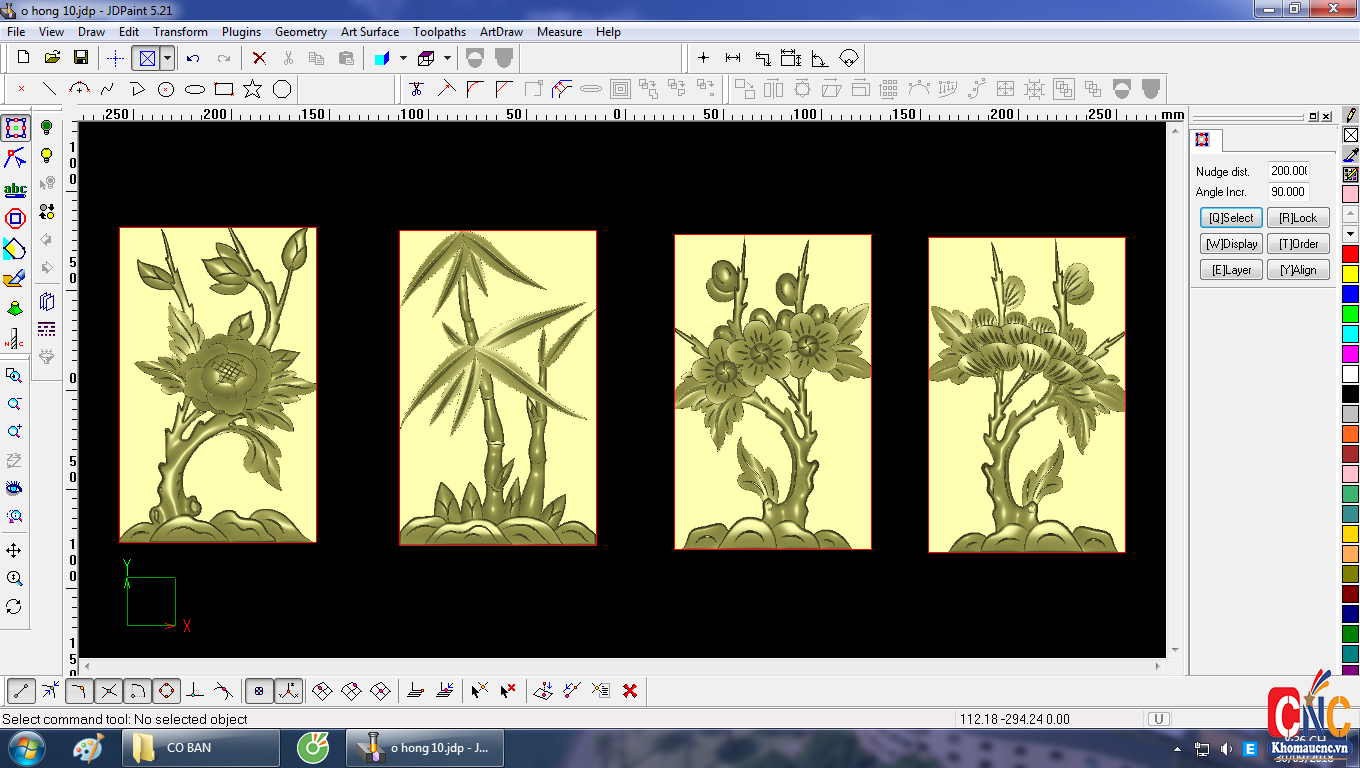The image size is (1360, 768).
Task: Pick the yellow color swatch in palette
Action: click(1350, 273)
